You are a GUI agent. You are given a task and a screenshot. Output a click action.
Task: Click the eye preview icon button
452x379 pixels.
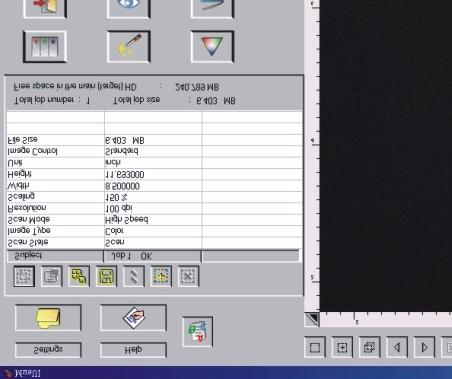(x=128, y=8)
